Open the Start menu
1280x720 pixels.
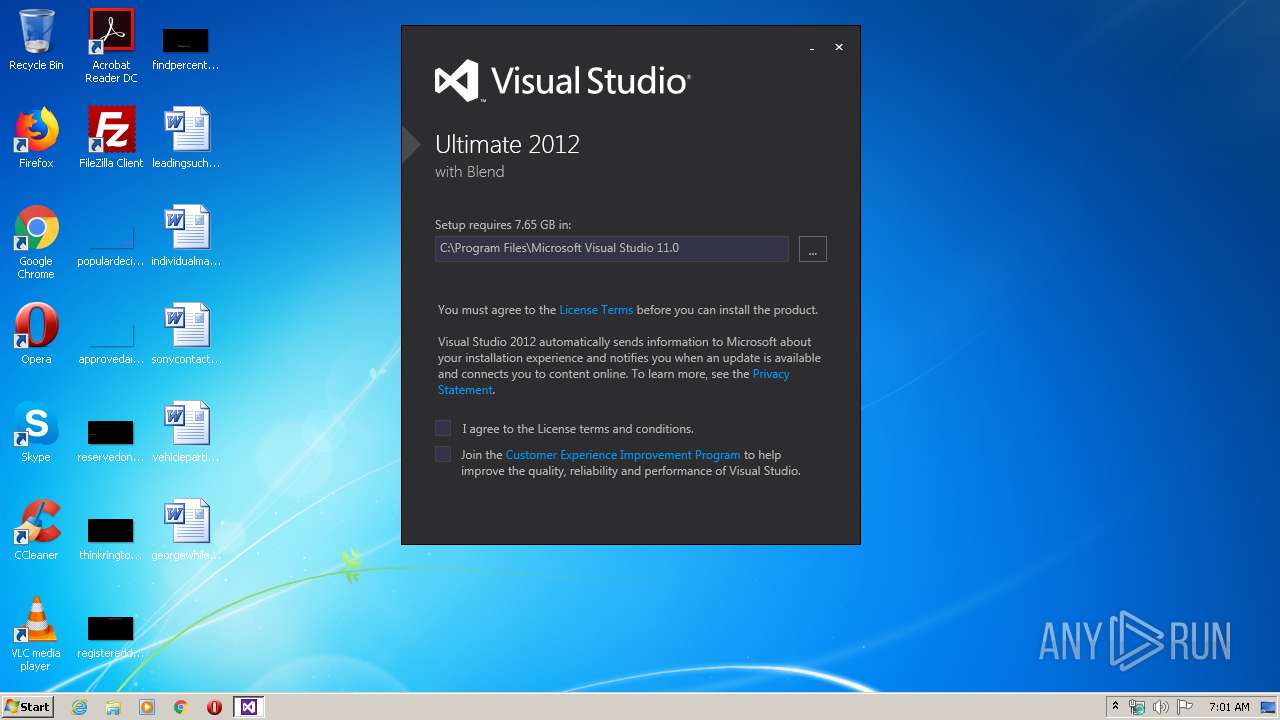[x=28, y=707]
